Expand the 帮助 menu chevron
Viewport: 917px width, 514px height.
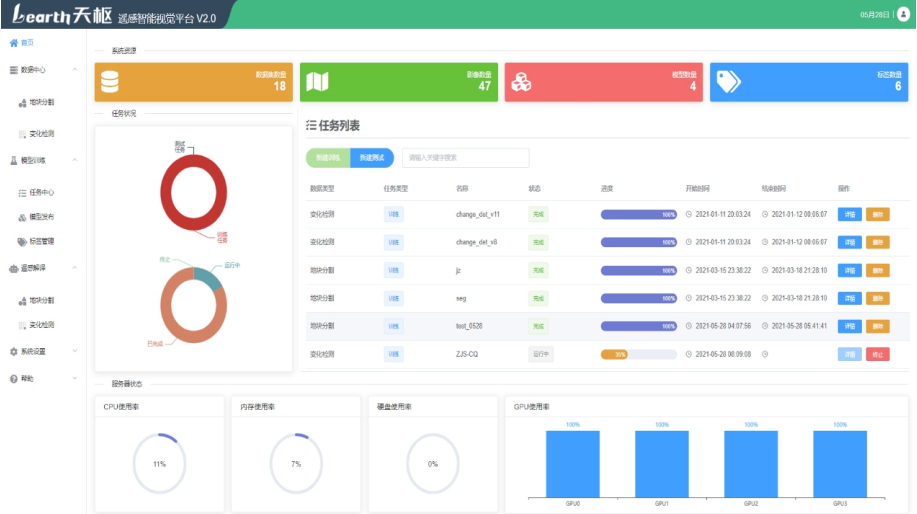(75, 379)
